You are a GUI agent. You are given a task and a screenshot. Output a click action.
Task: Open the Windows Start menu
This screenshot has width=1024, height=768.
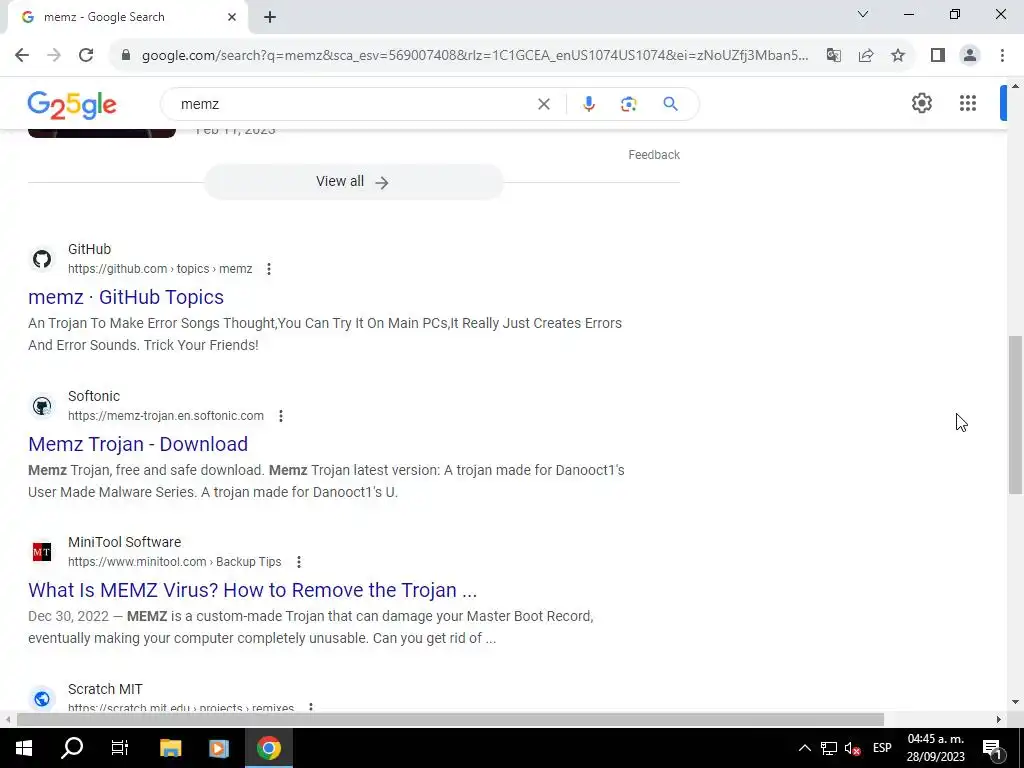[24, 748]
